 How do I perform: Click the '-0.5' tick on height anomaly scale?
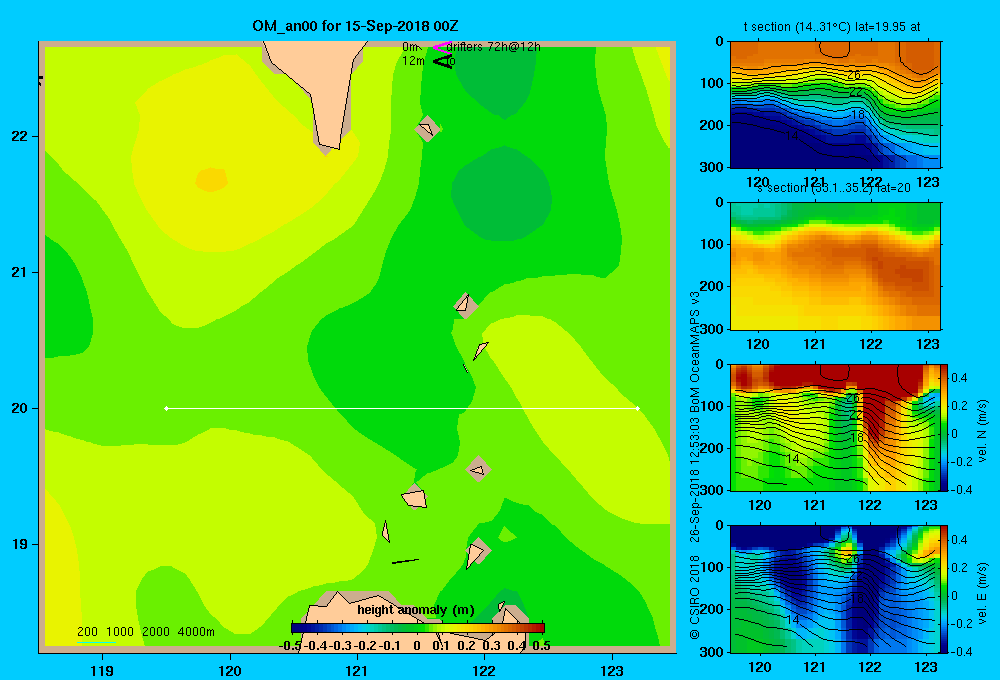(x=290, y=646)
